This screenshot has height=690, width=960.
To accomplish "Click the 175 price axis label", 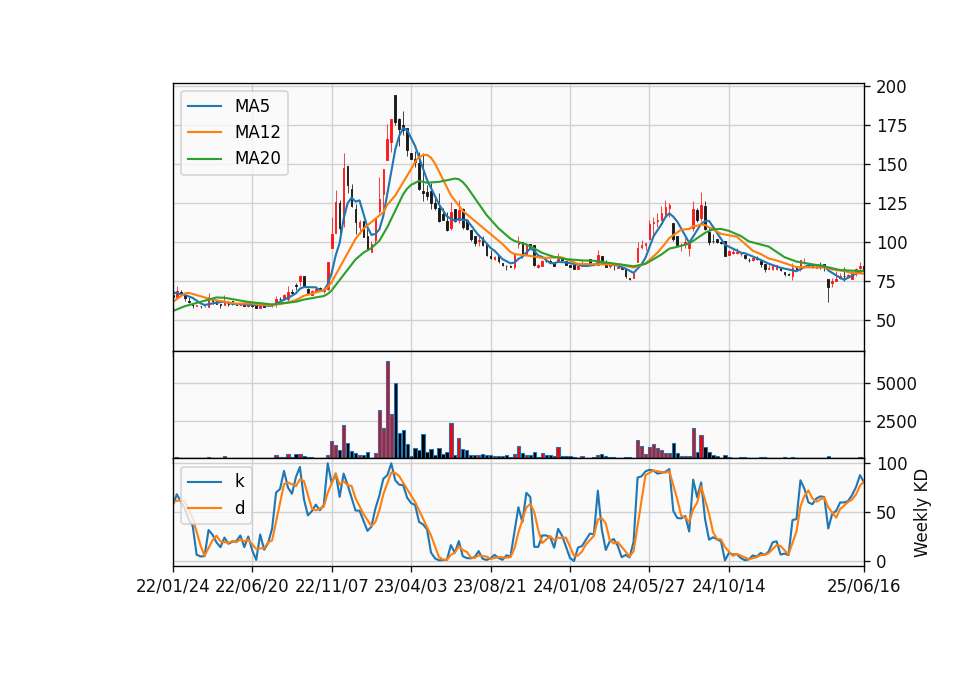I will click(891, 126).
